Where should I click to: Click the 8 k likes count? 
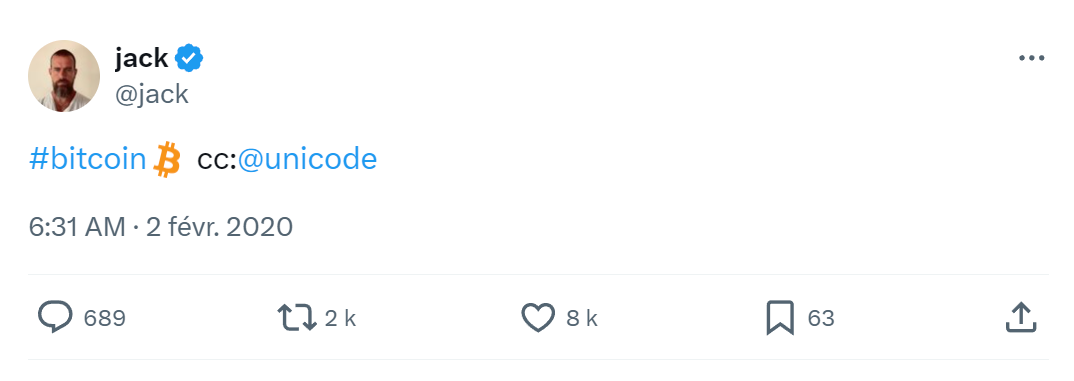pyautogui.click(x=582, y=319)
